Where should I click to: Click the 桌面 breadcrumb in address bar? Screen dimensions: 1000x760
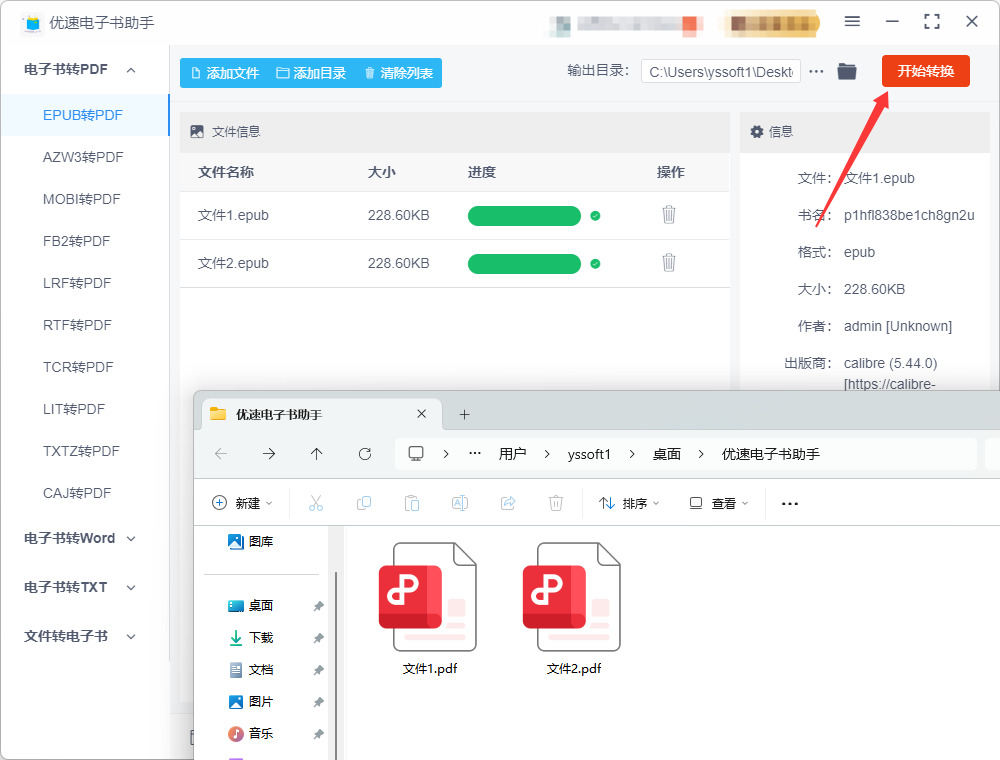[666, 455]
